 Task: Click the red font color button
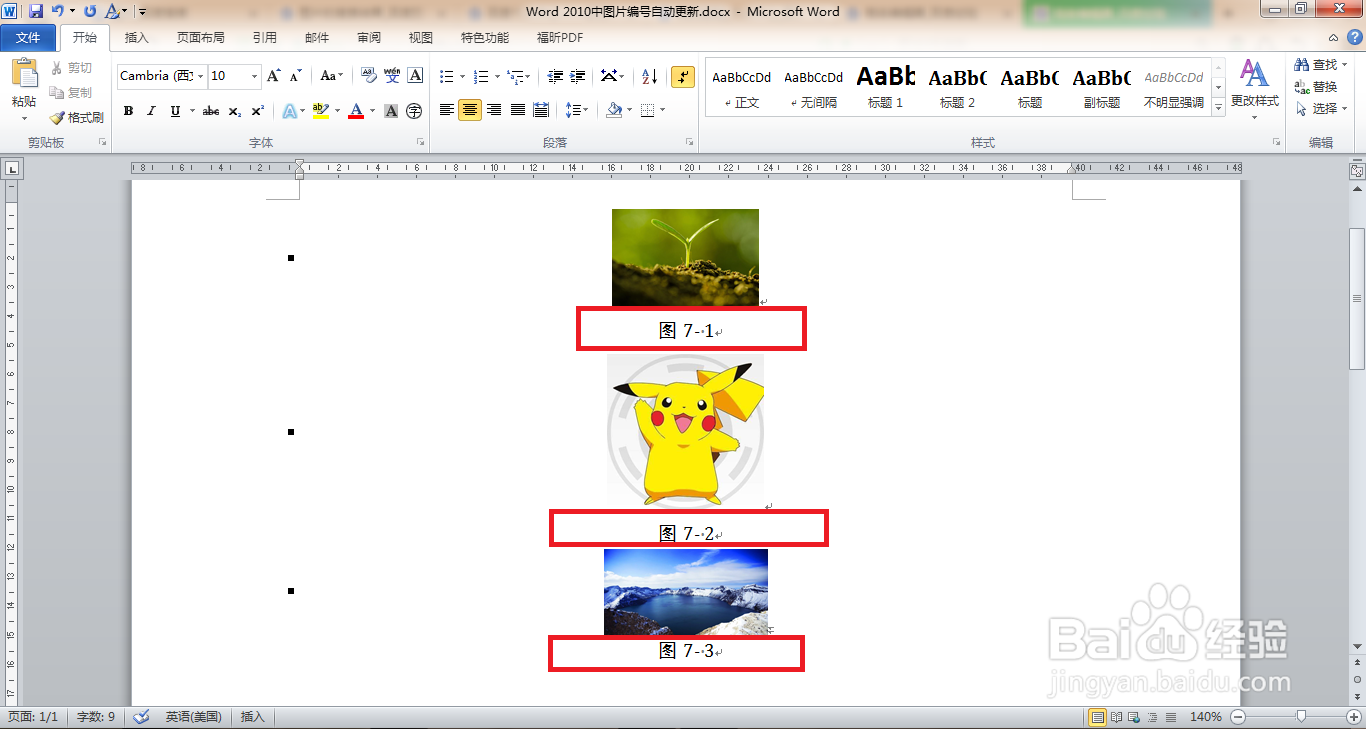(356, 111)
